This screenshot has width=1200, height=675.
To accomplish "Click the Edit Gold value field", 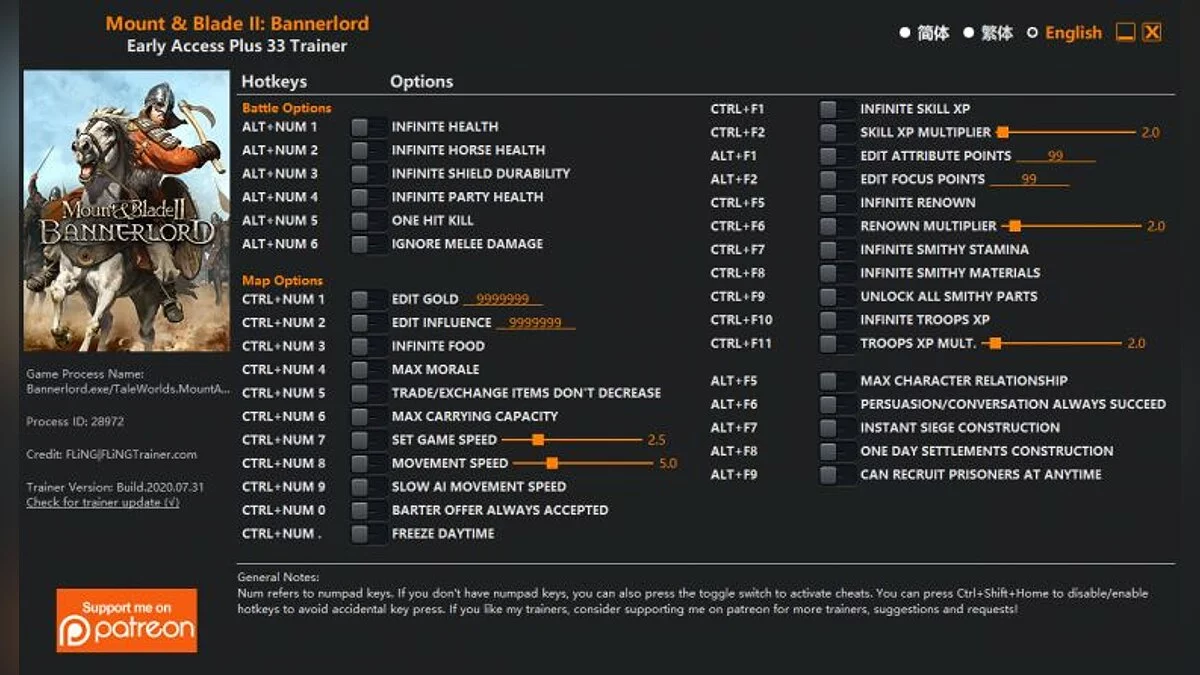I will (504, 299).
